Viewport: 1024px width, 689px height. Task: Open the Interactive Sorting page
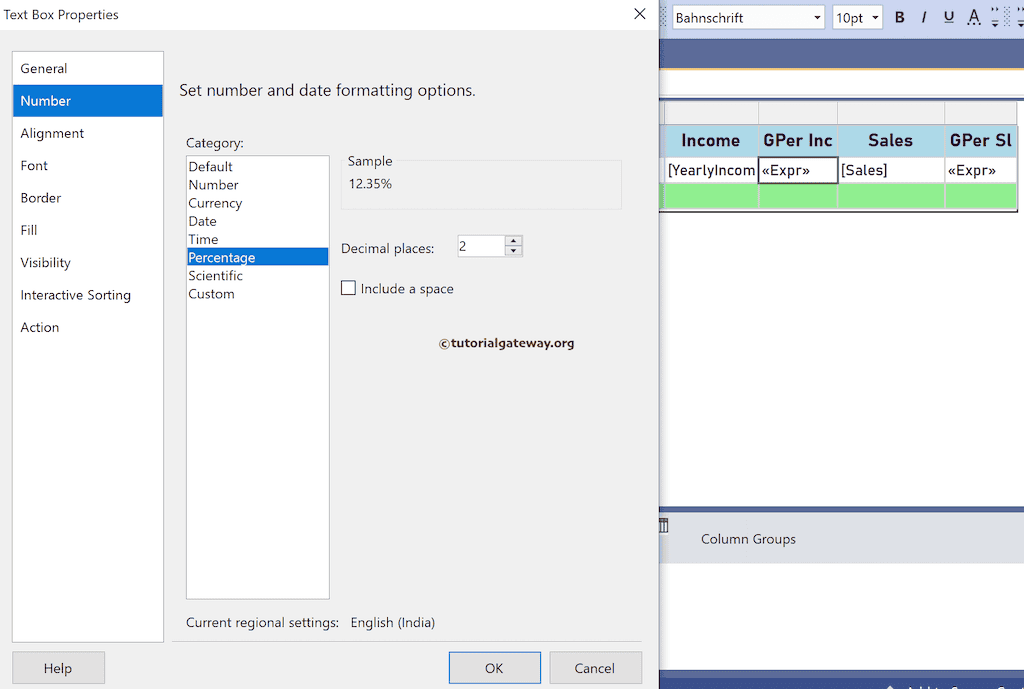(88, 295)
